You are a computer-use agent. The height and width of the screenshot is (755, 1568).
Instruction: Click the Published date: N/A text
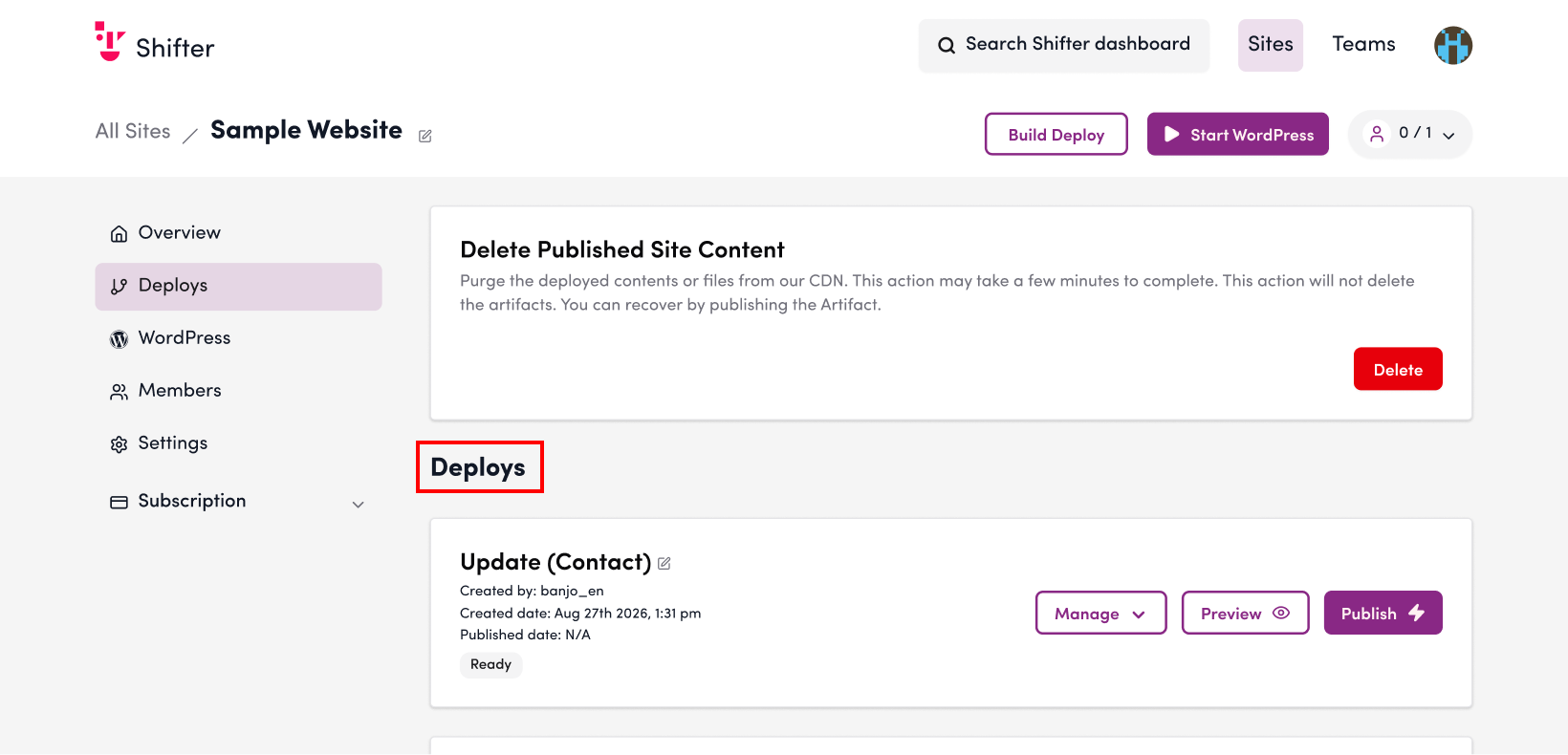click(x=525, y=635)
